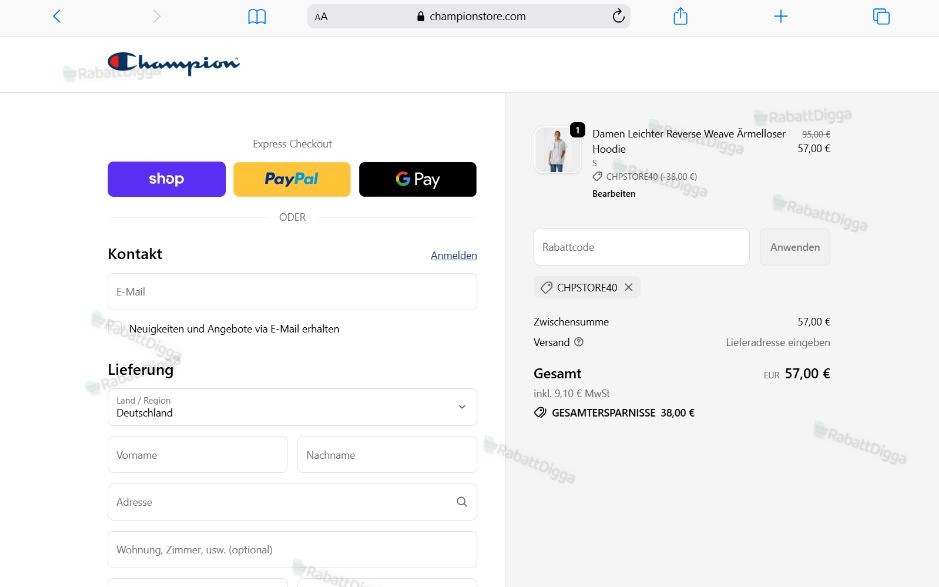Focus the Adresse input field
Viewport: 939px width, 587px height.
tap(292, 502)
